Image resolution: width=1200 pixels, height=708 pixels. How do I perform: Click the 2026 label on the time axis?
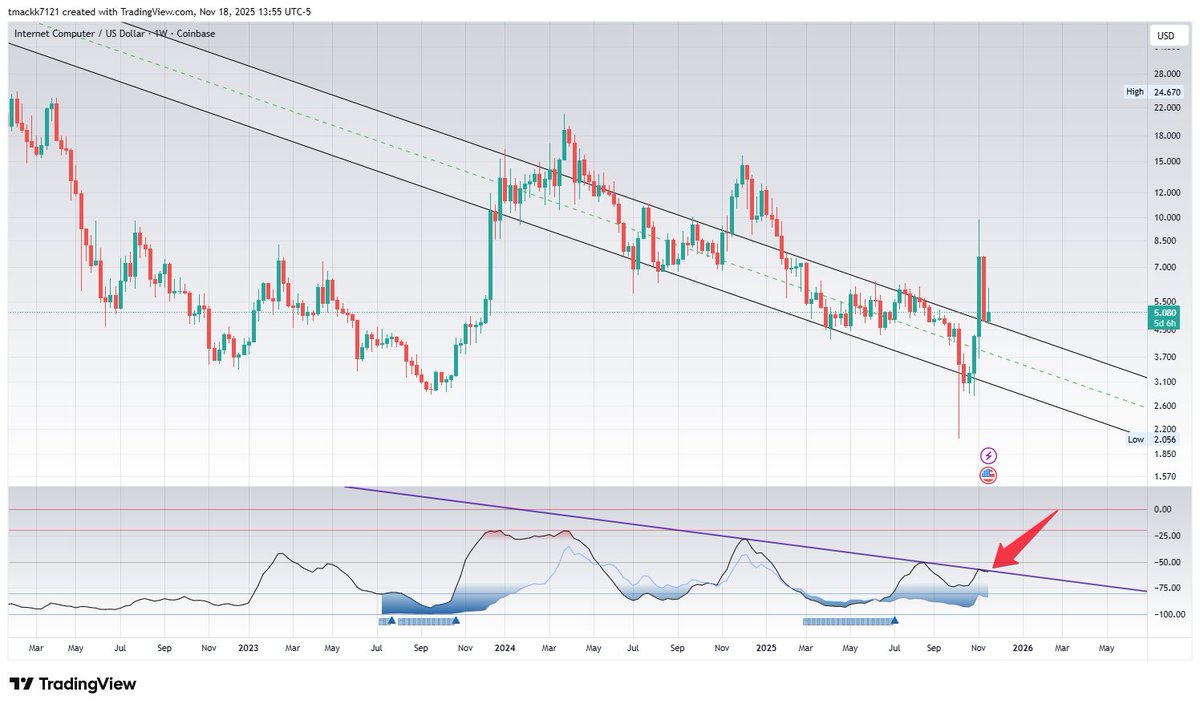(1024, 648)
